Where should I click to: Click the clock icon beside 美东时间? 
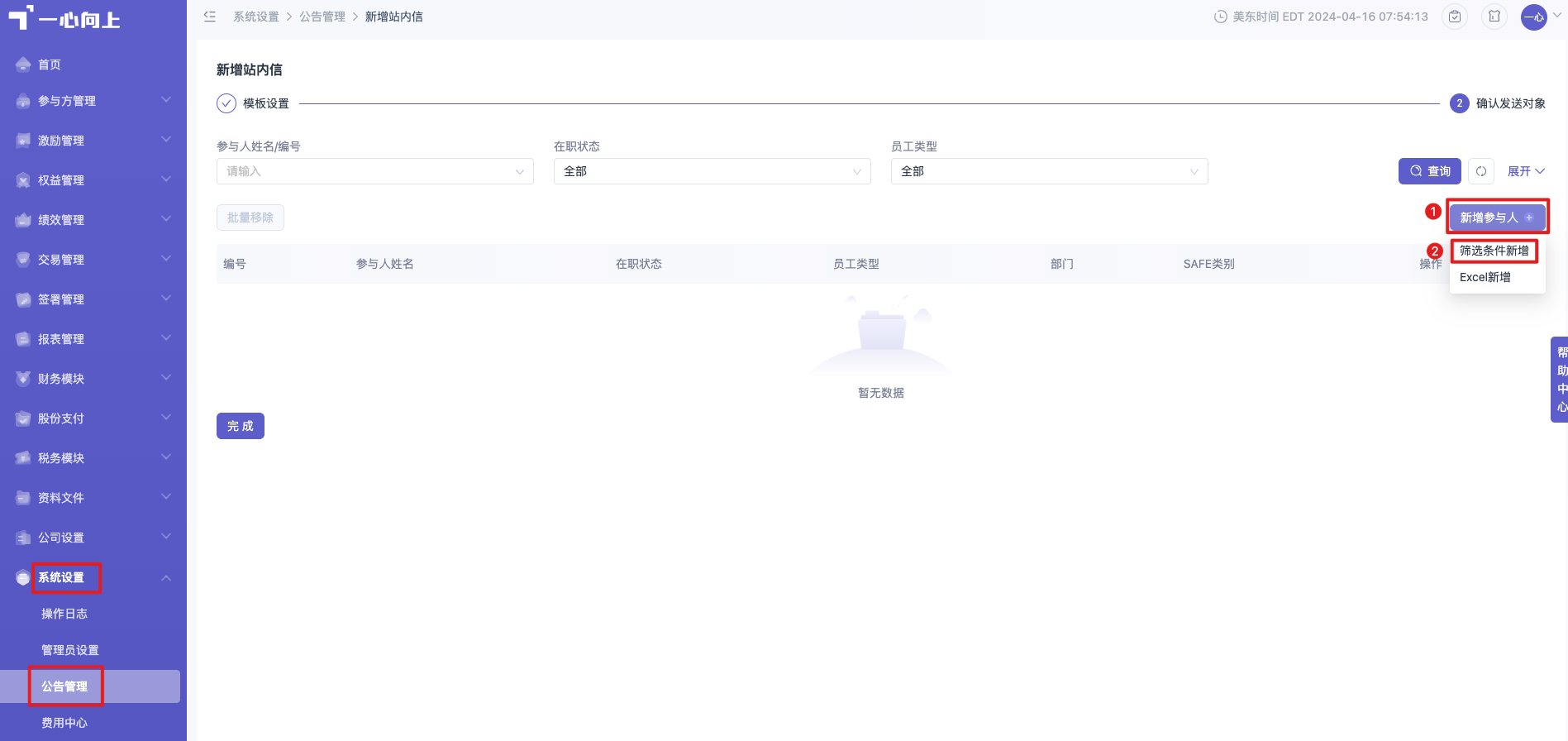[1220, 17]
